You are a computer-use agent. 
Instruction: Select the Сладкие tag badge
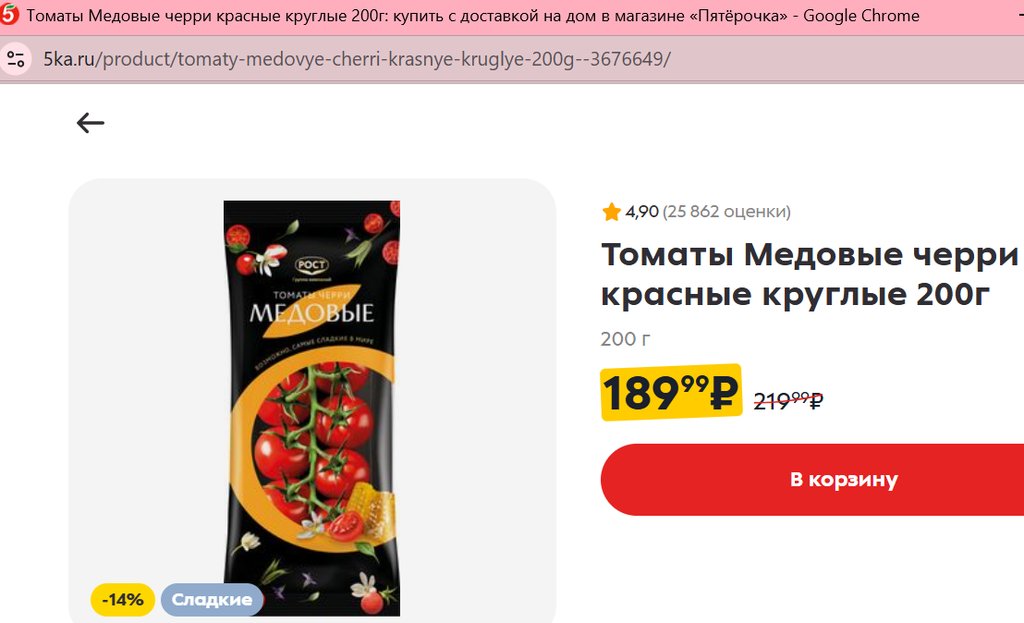point(212,599)
